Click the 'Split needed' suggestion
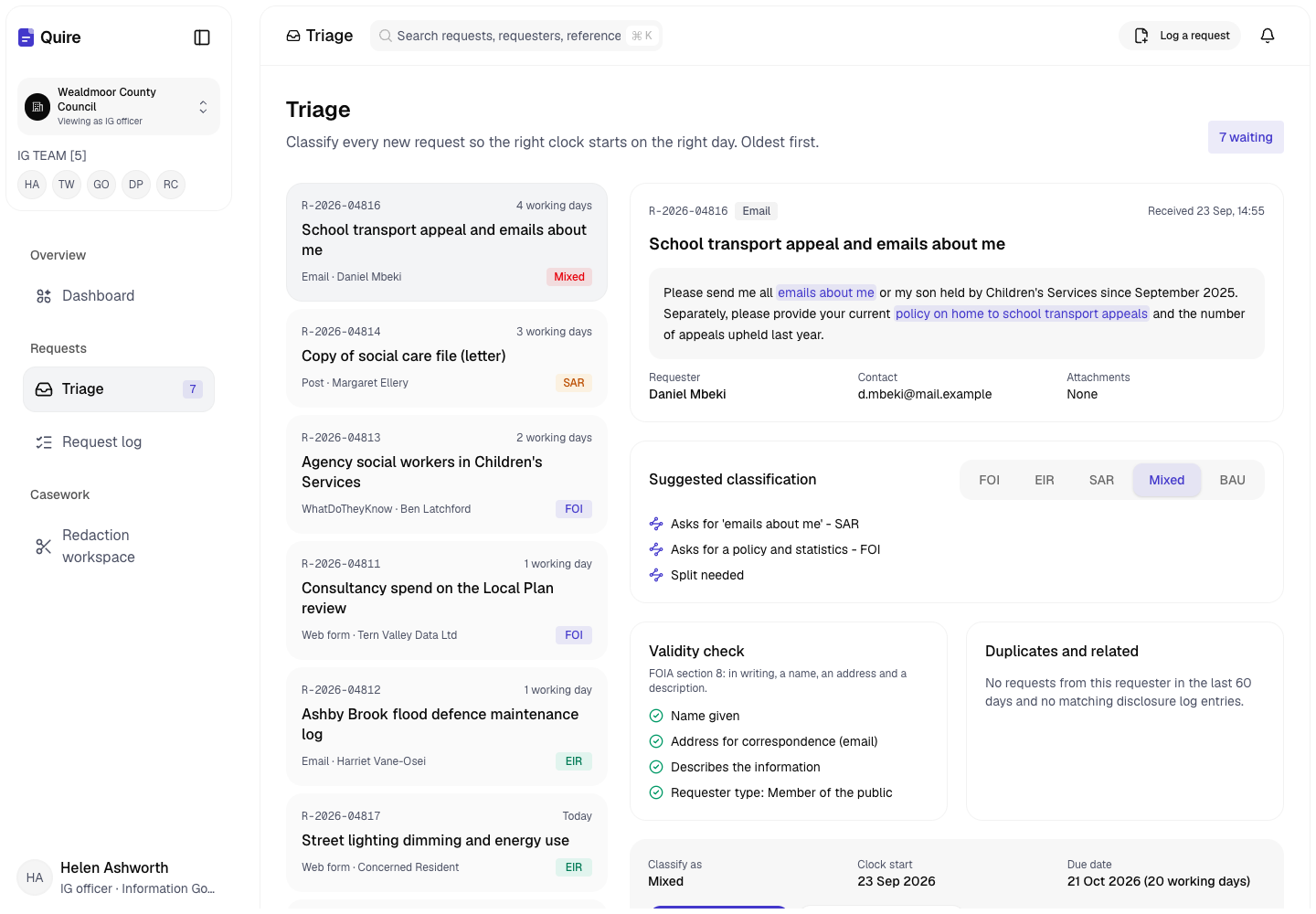Viewport: 1316px width, 914px height. (707, 575)
